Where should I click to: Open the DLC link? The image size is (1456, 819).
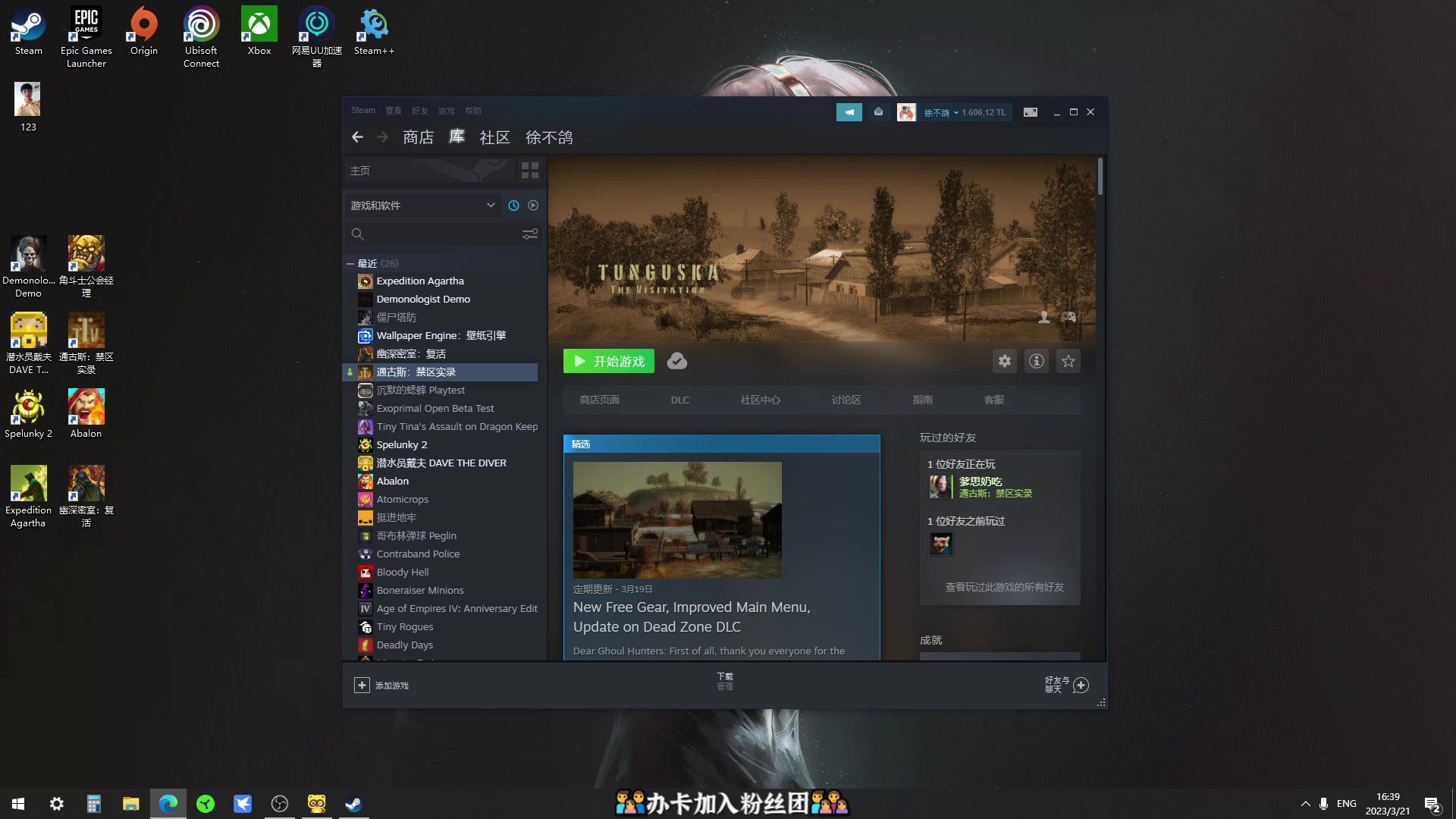pos(680,400)
